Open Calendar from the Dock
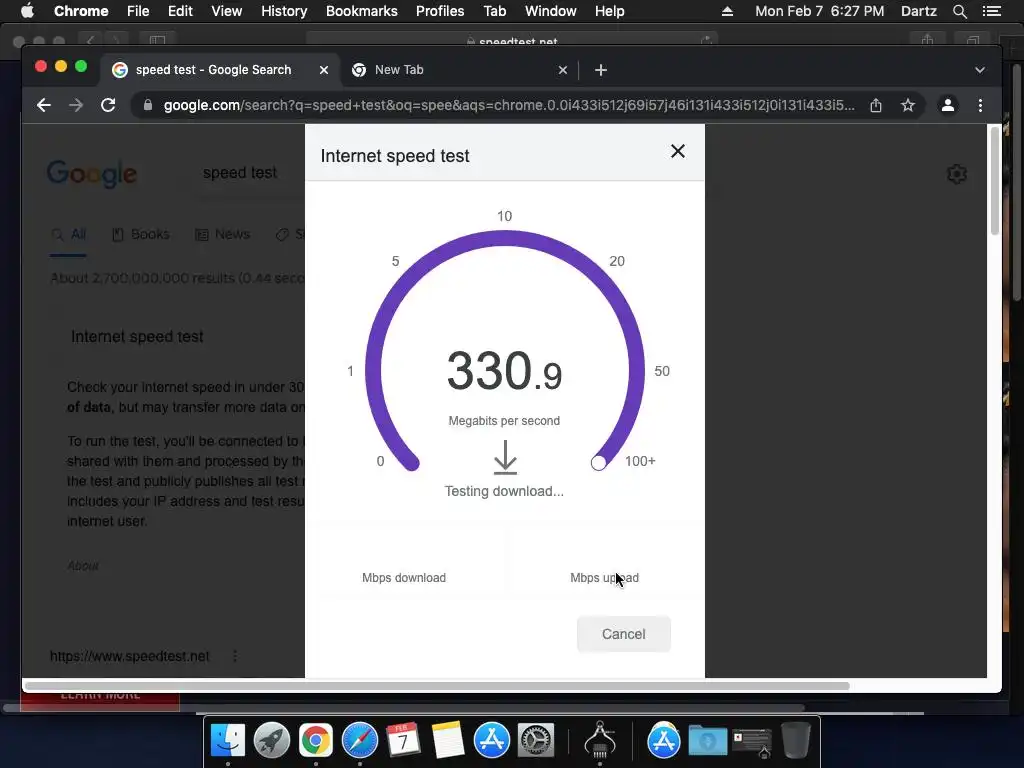The image size is (1024, 768). [403, 741]
